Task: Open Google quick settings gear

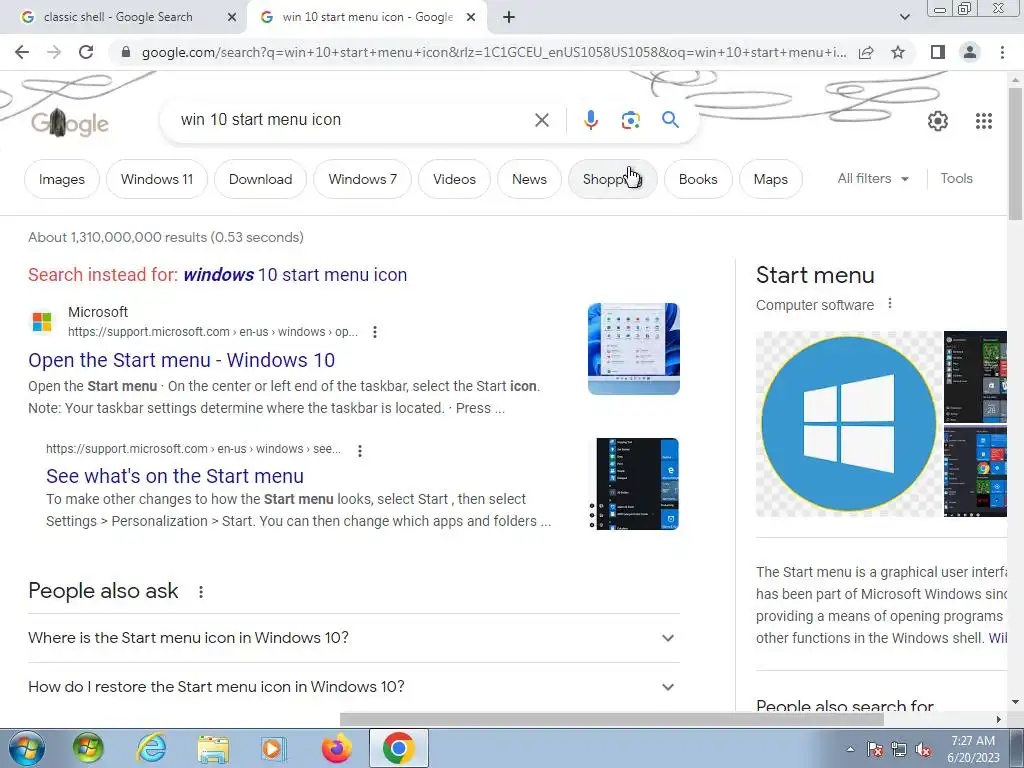Action: tap(938, 121)
